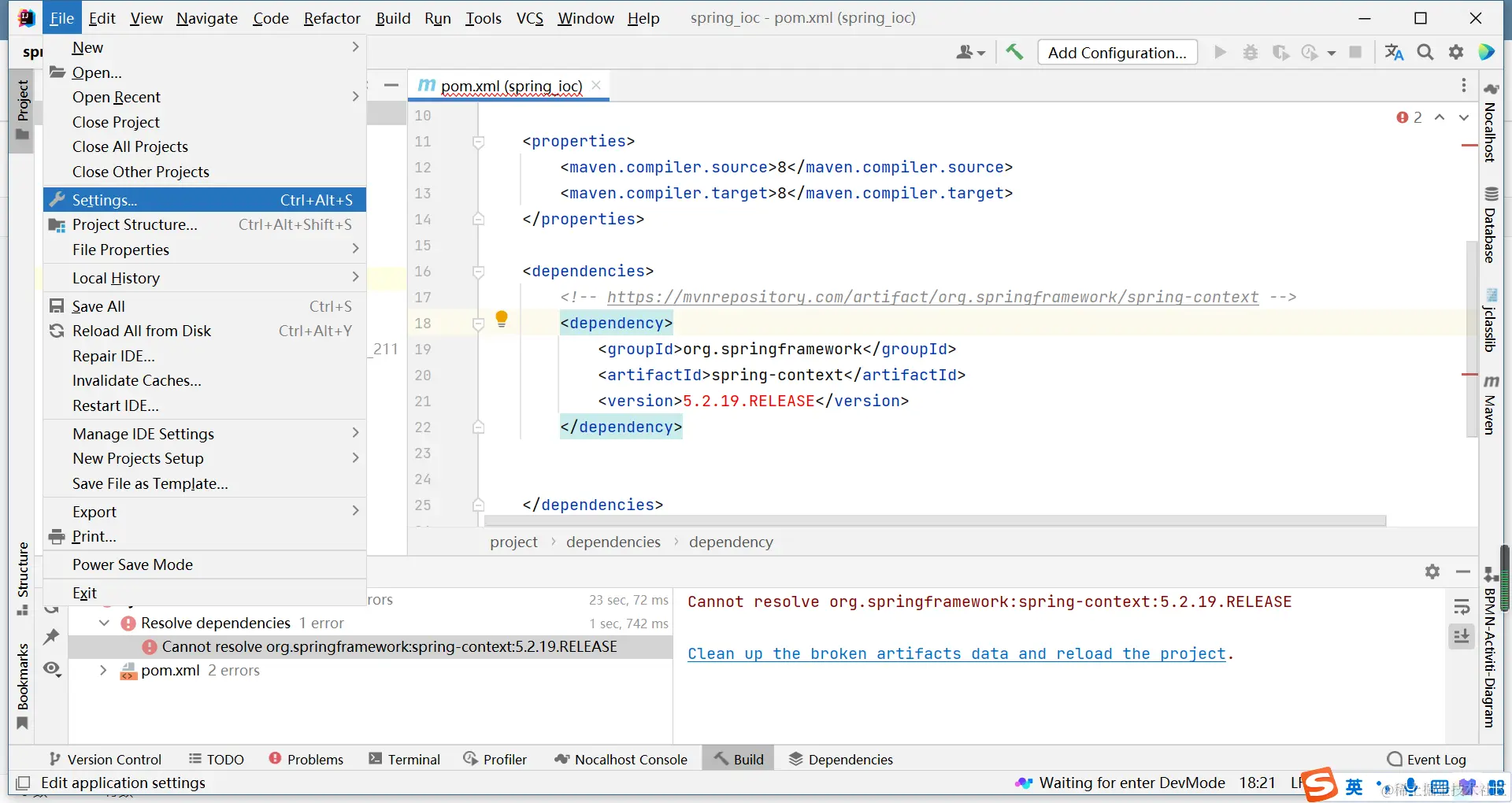Click the error count indicator in editor
The width and height of the screenshot is (1512, 803).
(x=1409, y=117)
